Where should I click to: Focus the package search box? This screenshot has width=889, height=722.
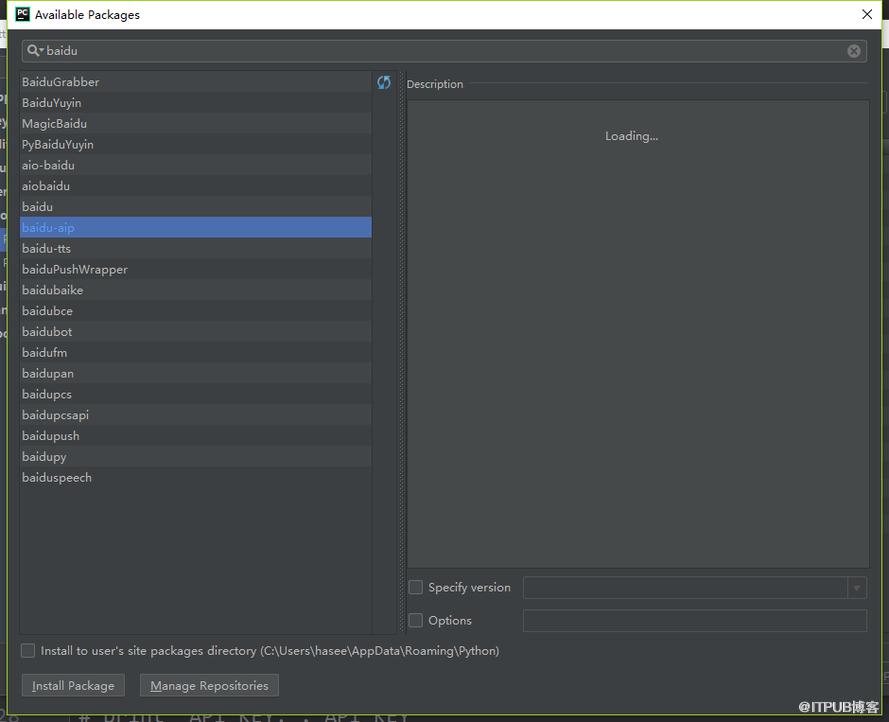(444, 51)
